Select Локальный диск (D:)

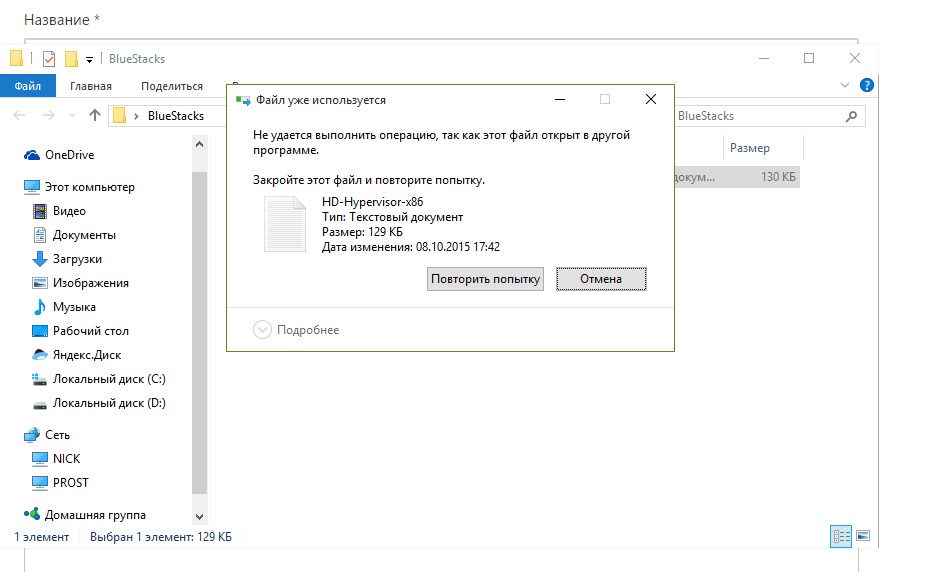click(x=109, y=403)
